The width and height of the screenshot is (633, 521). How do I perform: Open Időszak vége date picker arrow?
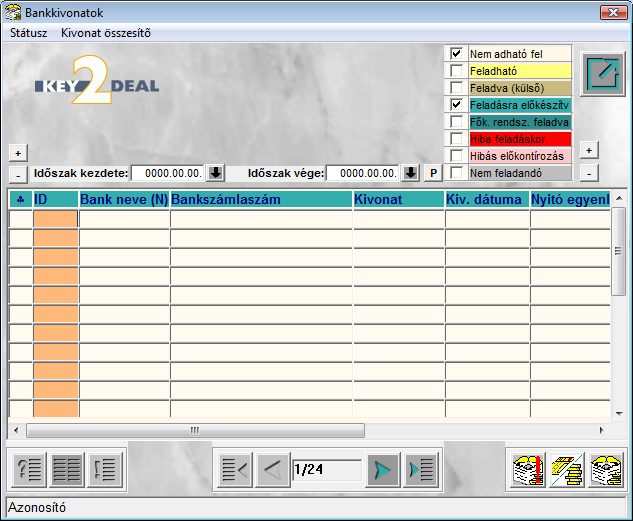pyautogui.click(x=411, y=173)
